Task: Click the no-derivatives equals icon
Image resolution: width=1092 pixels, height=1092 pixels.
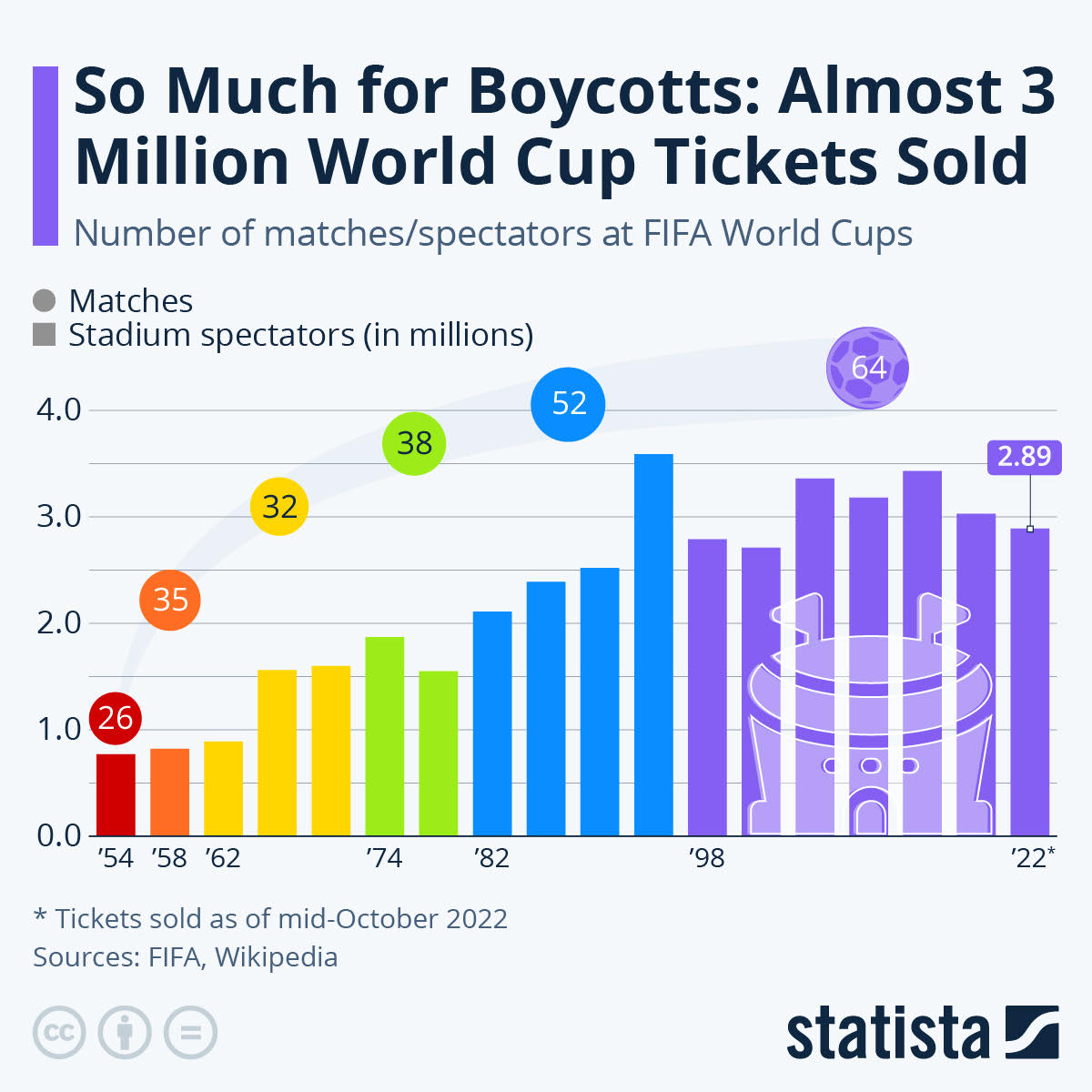Action: (x=190, y=1033)
